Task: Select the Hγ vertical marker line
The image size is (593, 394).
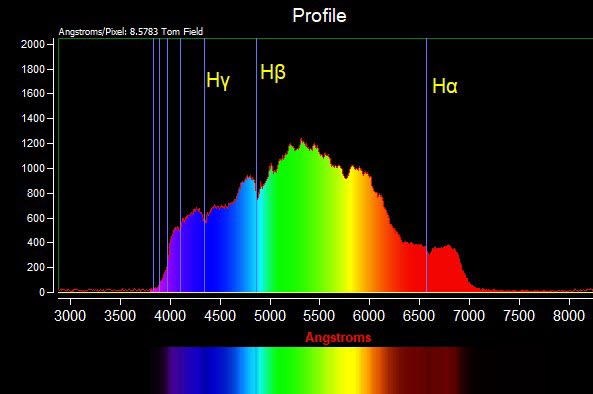Action: pyautogui.click(x=205, y=165)
